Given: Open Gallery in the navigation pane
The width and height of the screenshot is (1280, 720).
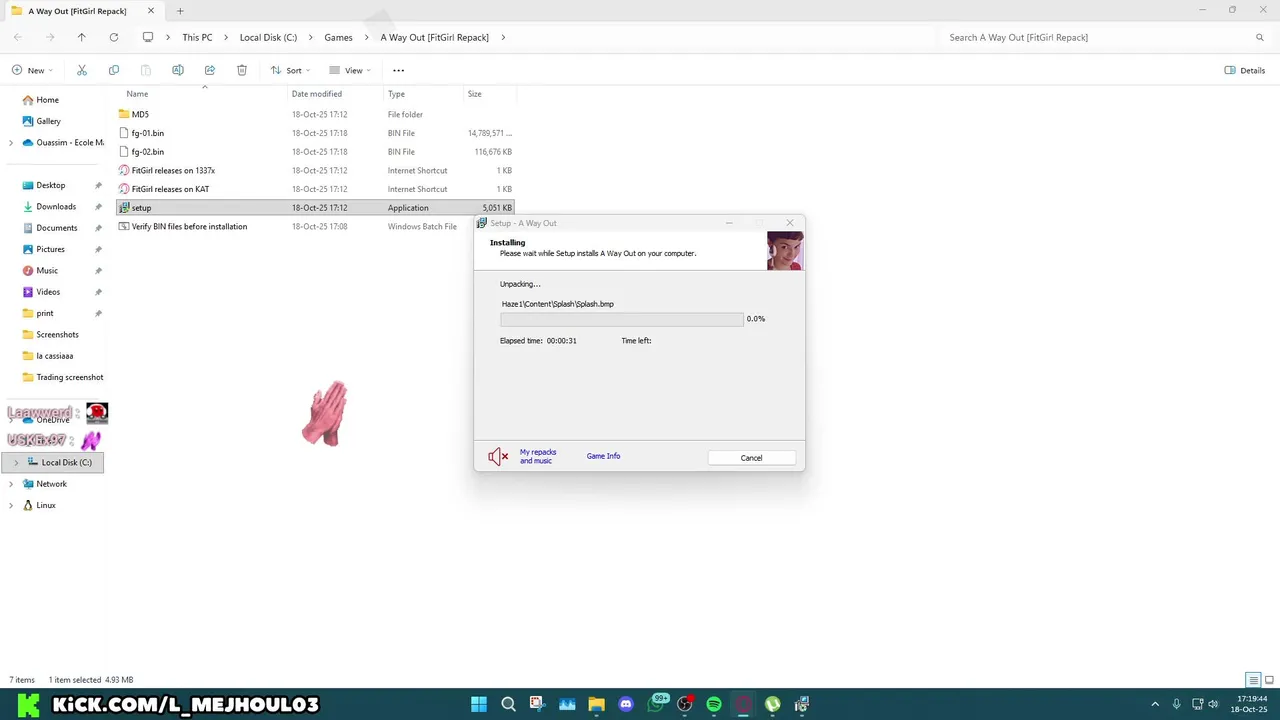Looking at the screenshot, I should pos(48,121).
